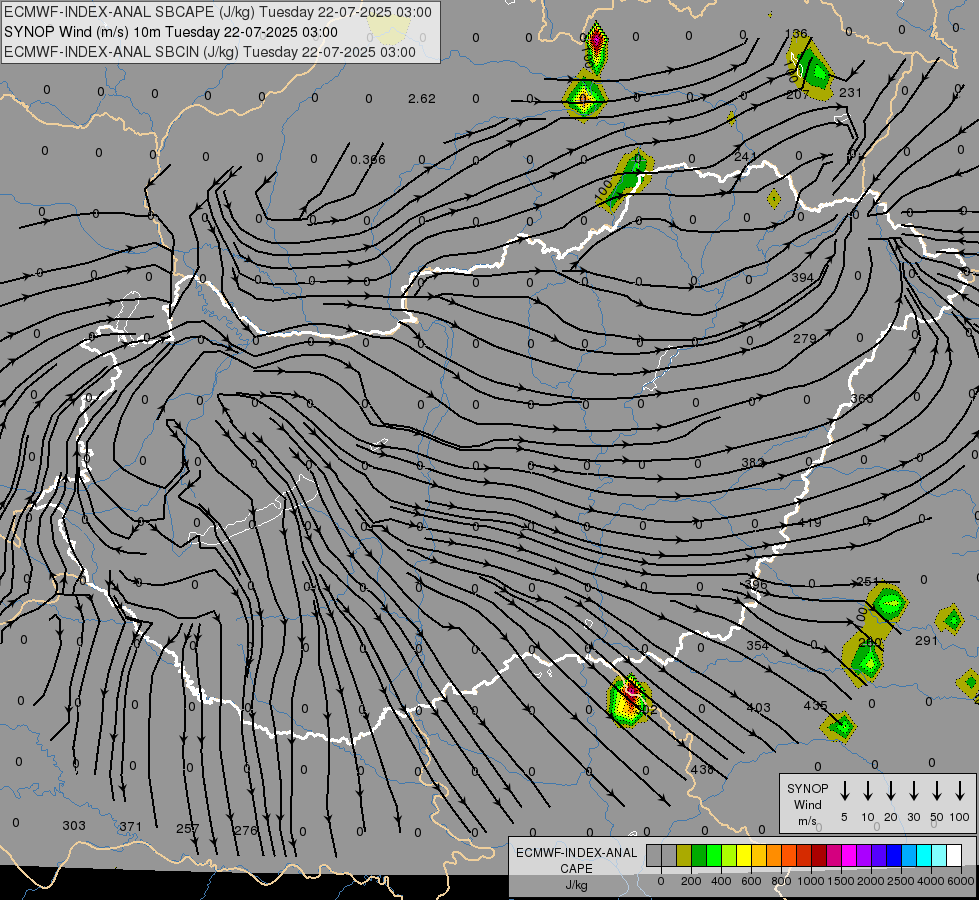Select the dark green CAPE legend swatch
This screenshot has height=900, width=979.
[x=699, y=856]
